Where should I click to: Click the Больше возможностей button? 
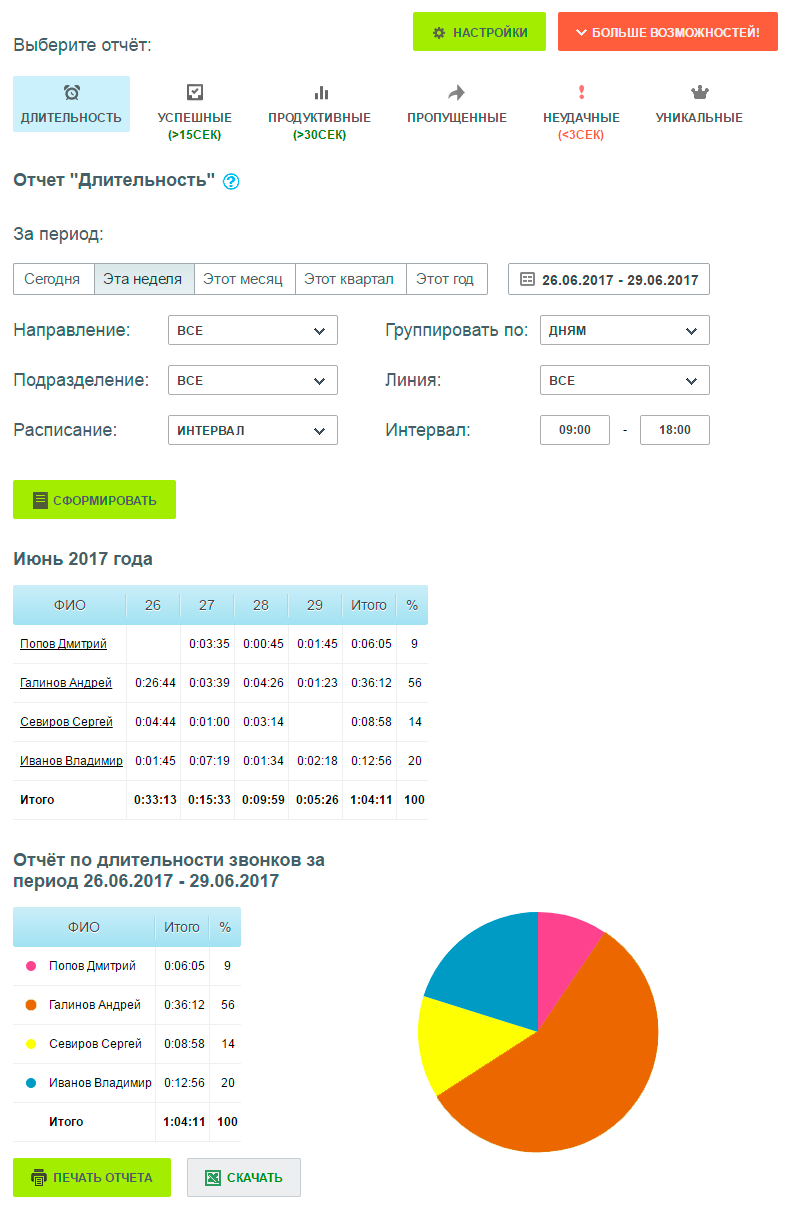click(x=667, y=32)
